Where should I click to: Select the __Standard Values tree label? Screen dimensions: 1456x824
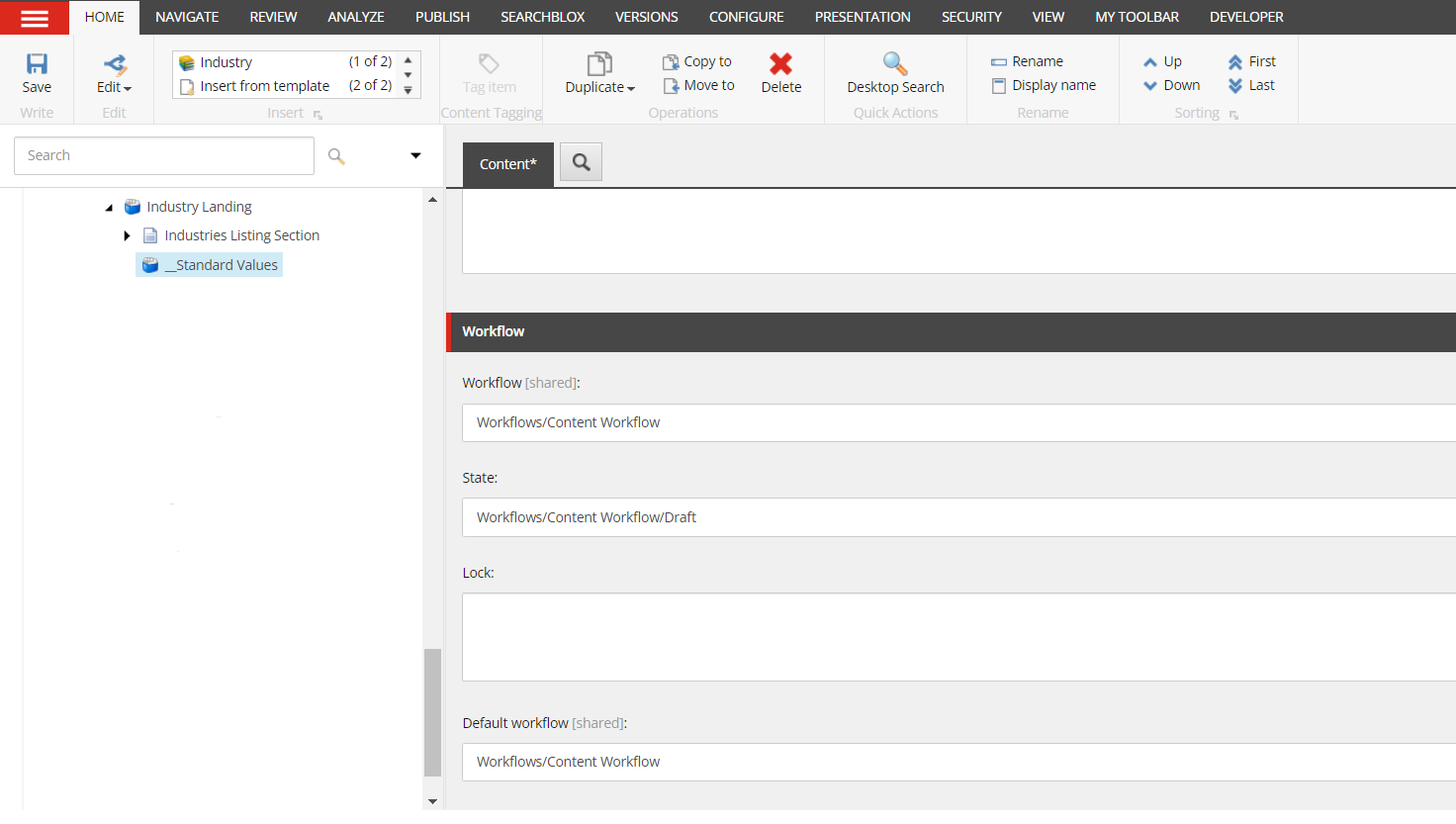(x=222, y=265)
